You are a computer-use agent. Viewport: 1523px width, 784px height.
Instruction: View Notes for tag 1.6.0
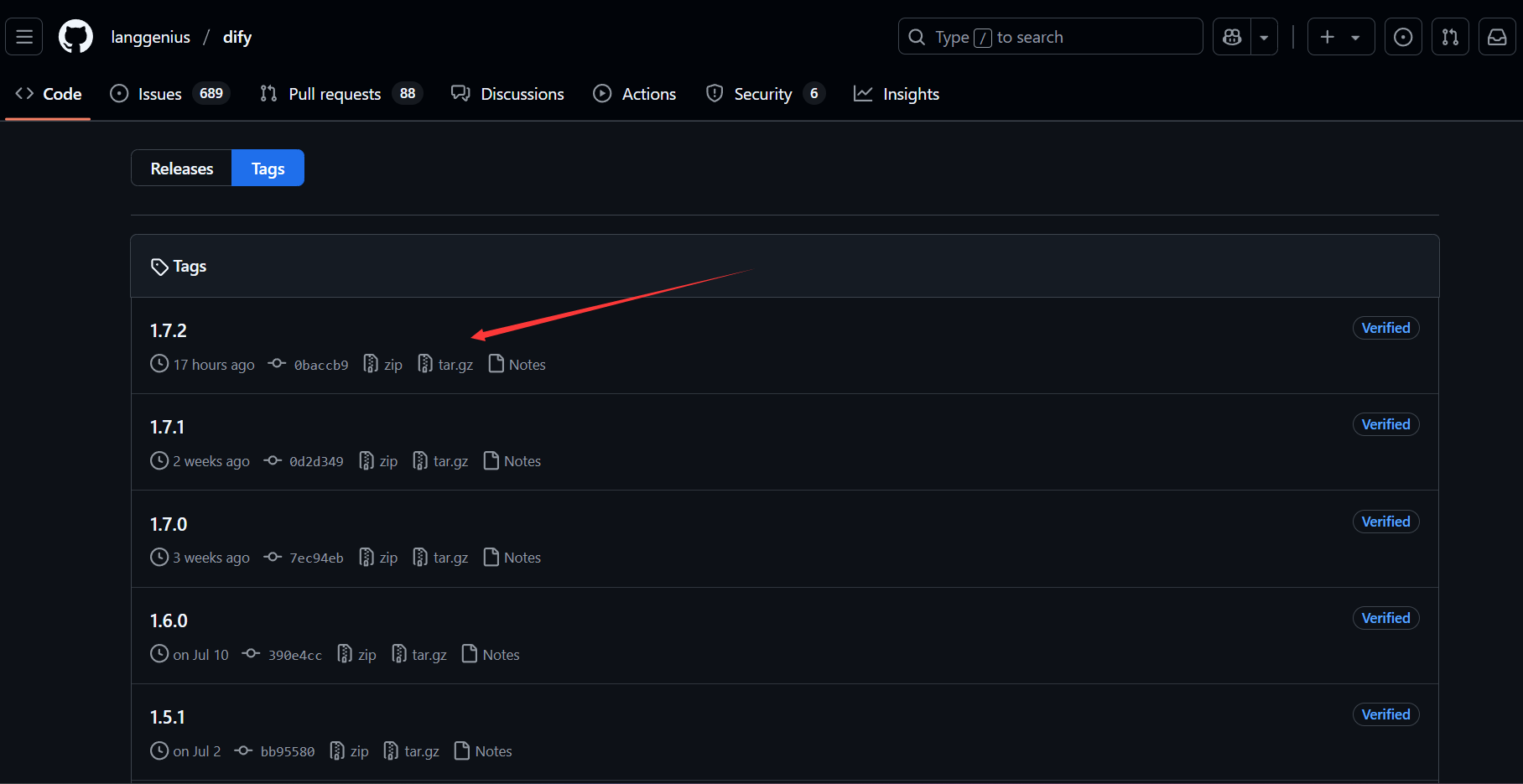pos(491,655)
